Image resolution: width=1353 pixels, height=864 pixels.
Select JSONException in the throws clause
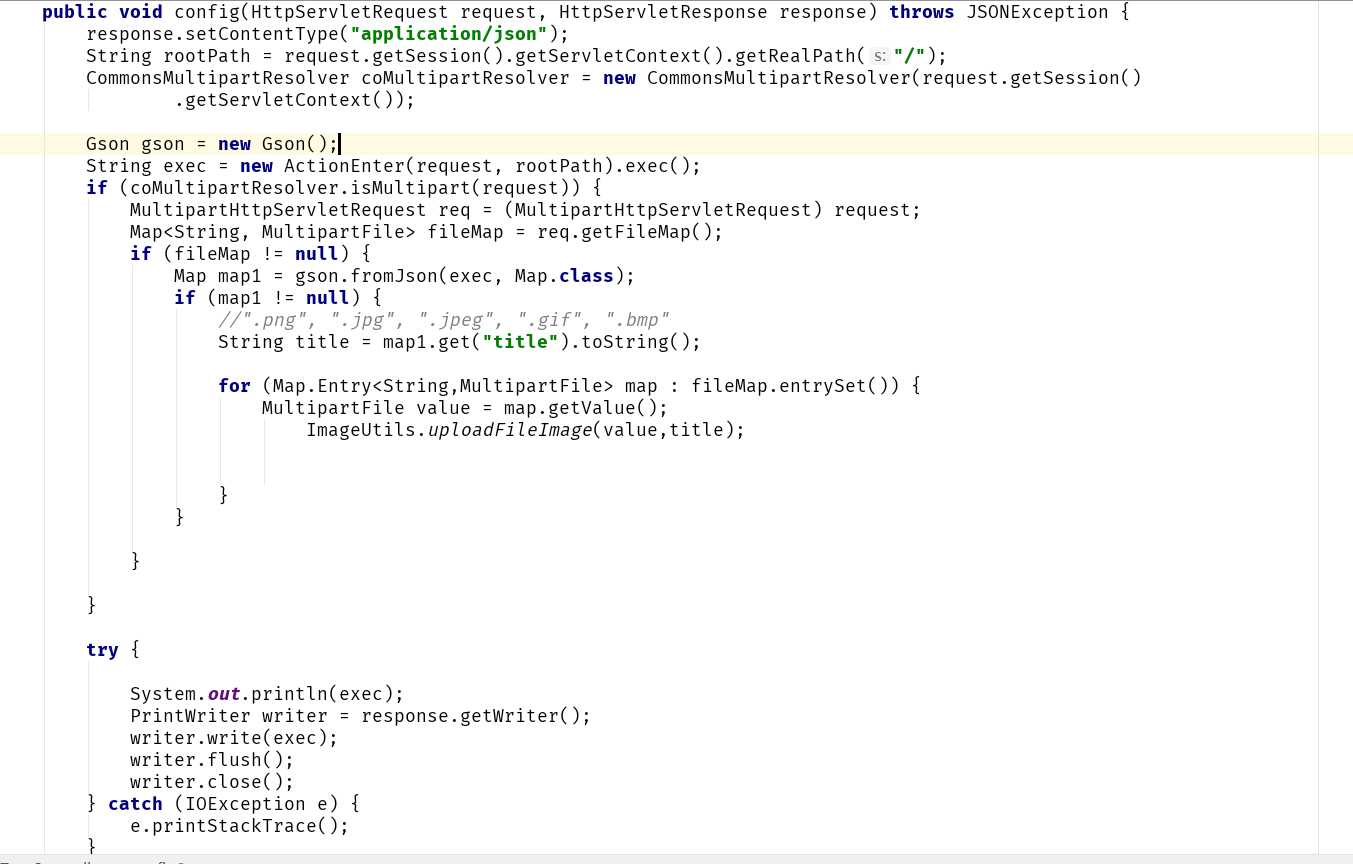(x=1037, y=12)
